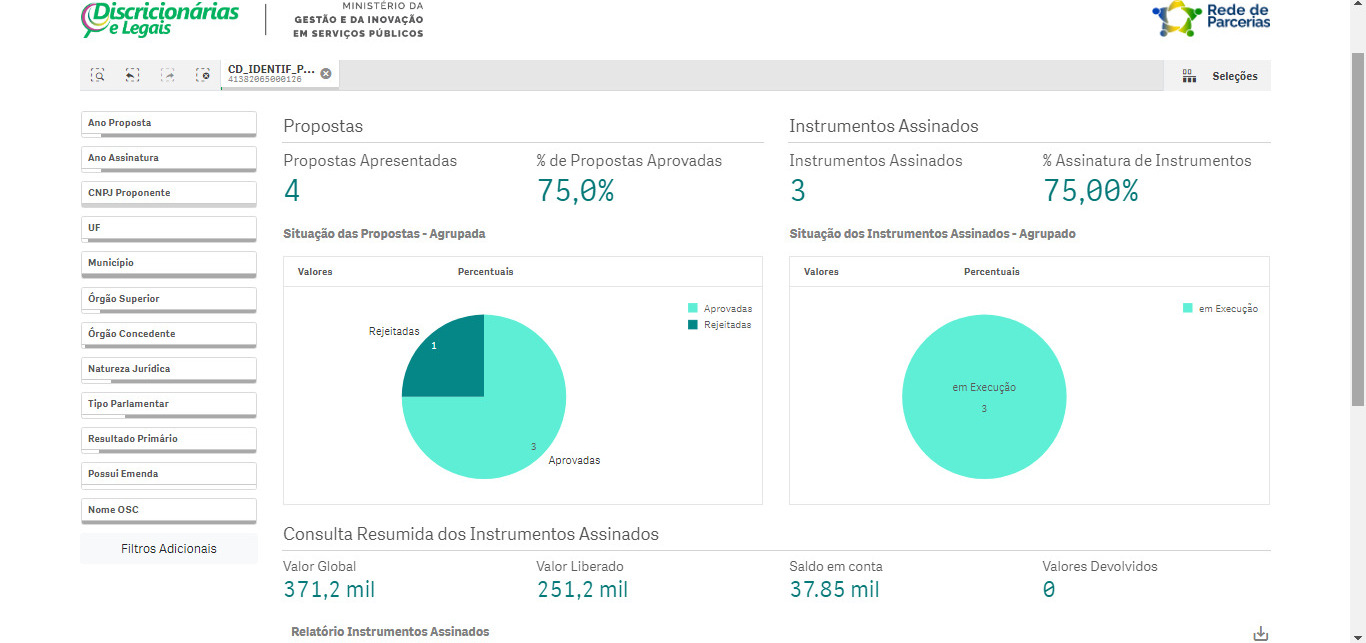Screen dimensions: 1366x643
Task: Open the Órgão Concedente filter
Action: coord(168,335)
